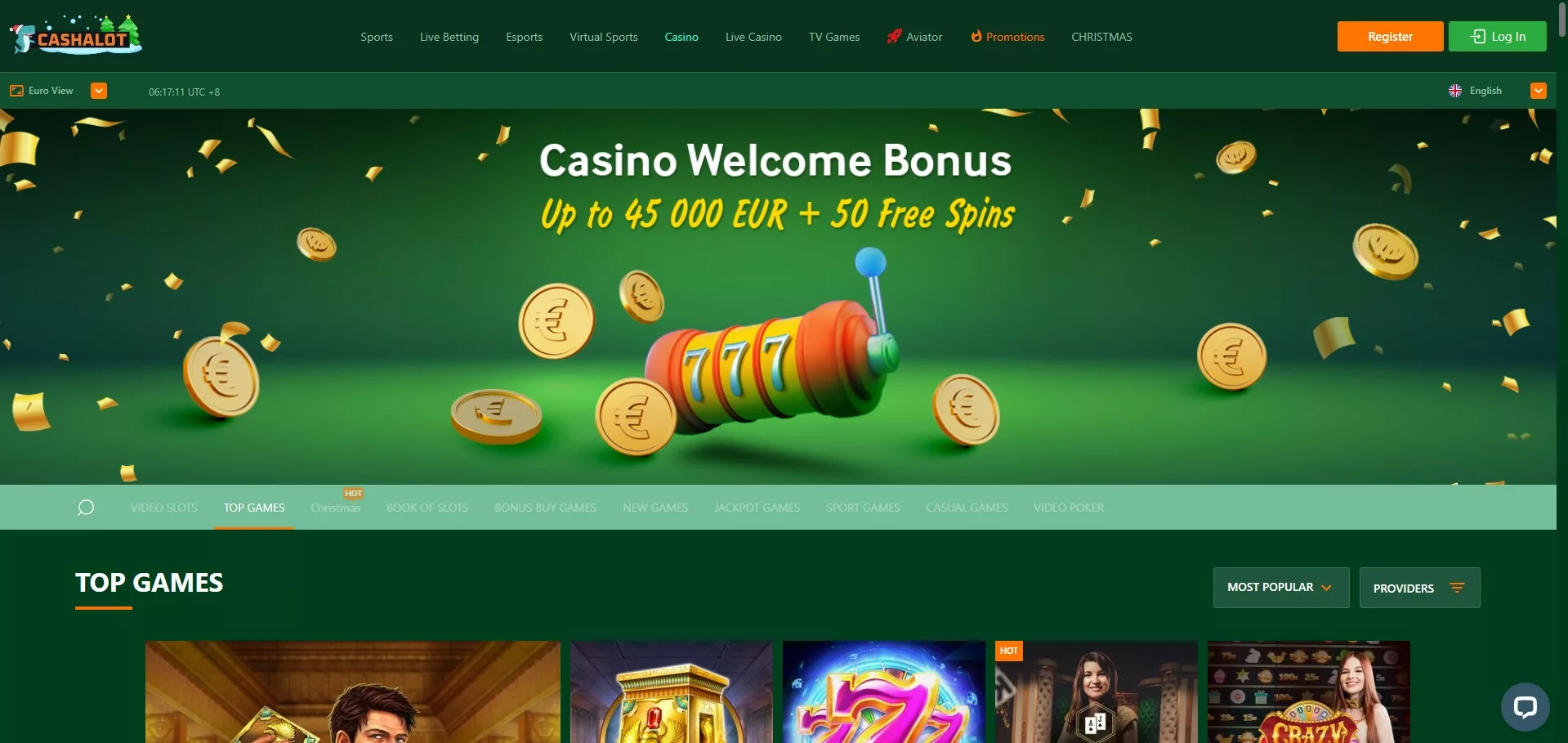This screenshot has height=743, width=1568.
Task: Select the Jackpot Games tab
Action: pos(757,508)
